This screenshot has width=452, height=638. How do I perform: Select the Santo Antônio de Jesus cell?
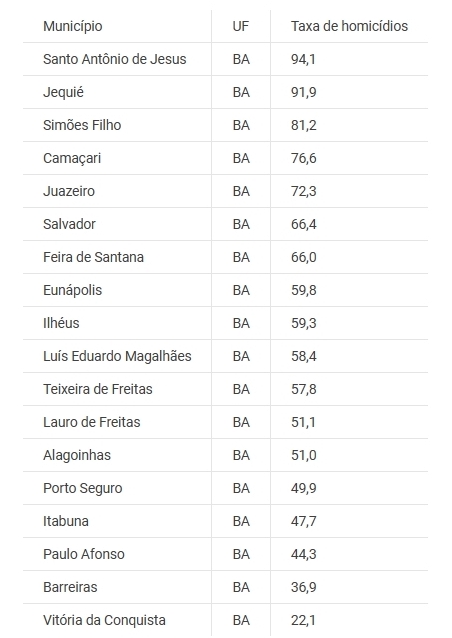(115, 59)
